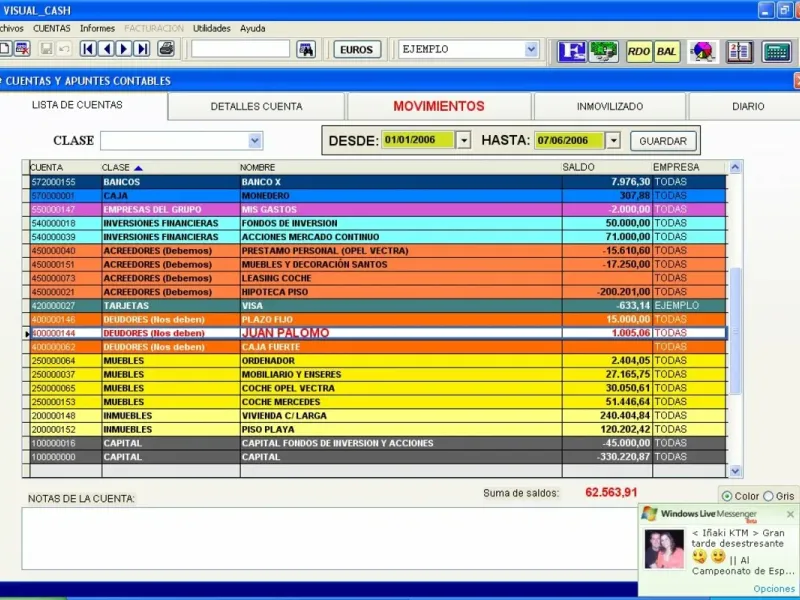Click the SALDO column header

(607, 167)
